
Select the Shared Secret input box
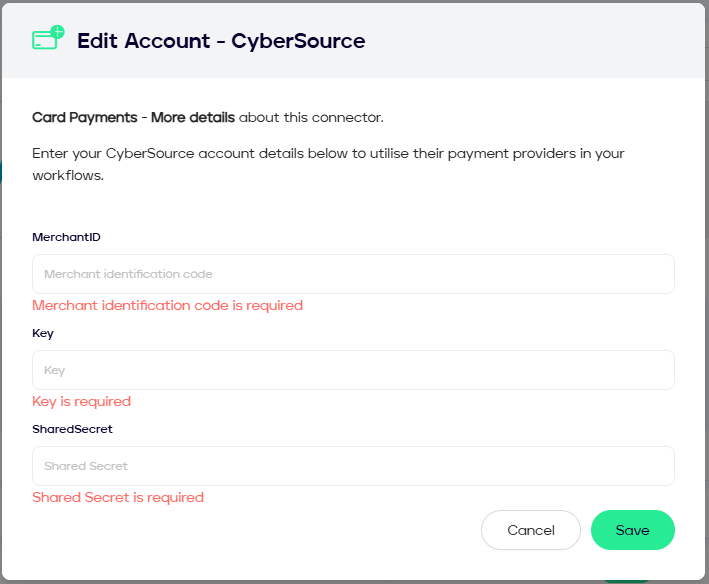[353, 466]
